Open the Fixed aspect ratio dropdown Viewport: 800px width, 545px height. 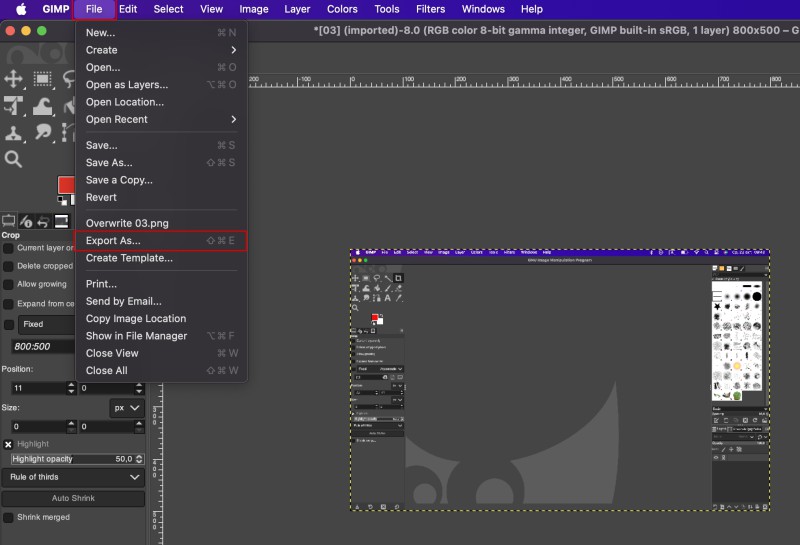47,325
